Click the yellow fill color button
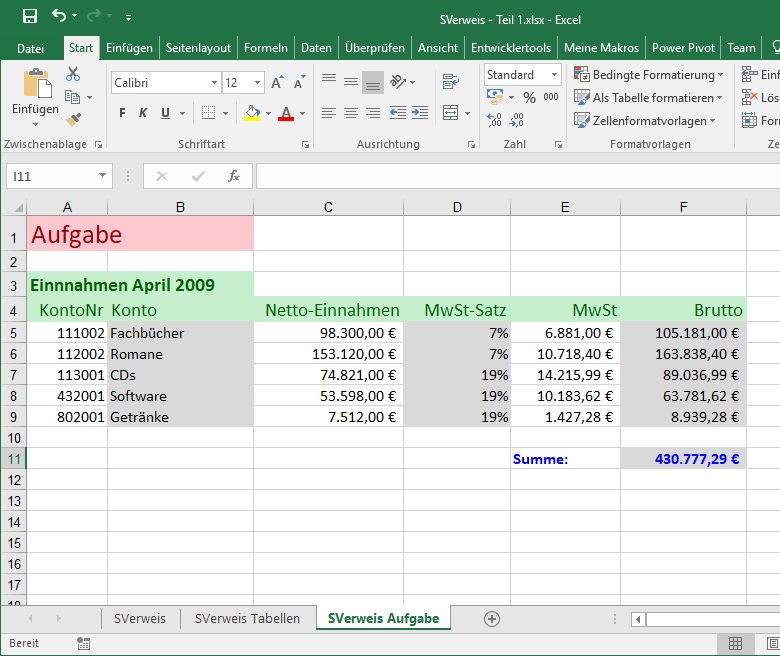Screen dimensions: 780x656 (x=251, y=113)
